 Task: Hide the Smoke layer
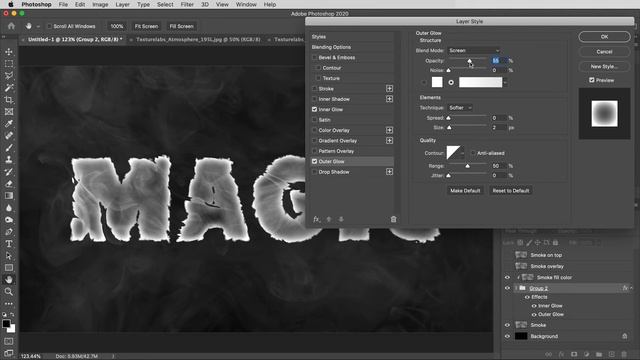[x=507, y=325]
